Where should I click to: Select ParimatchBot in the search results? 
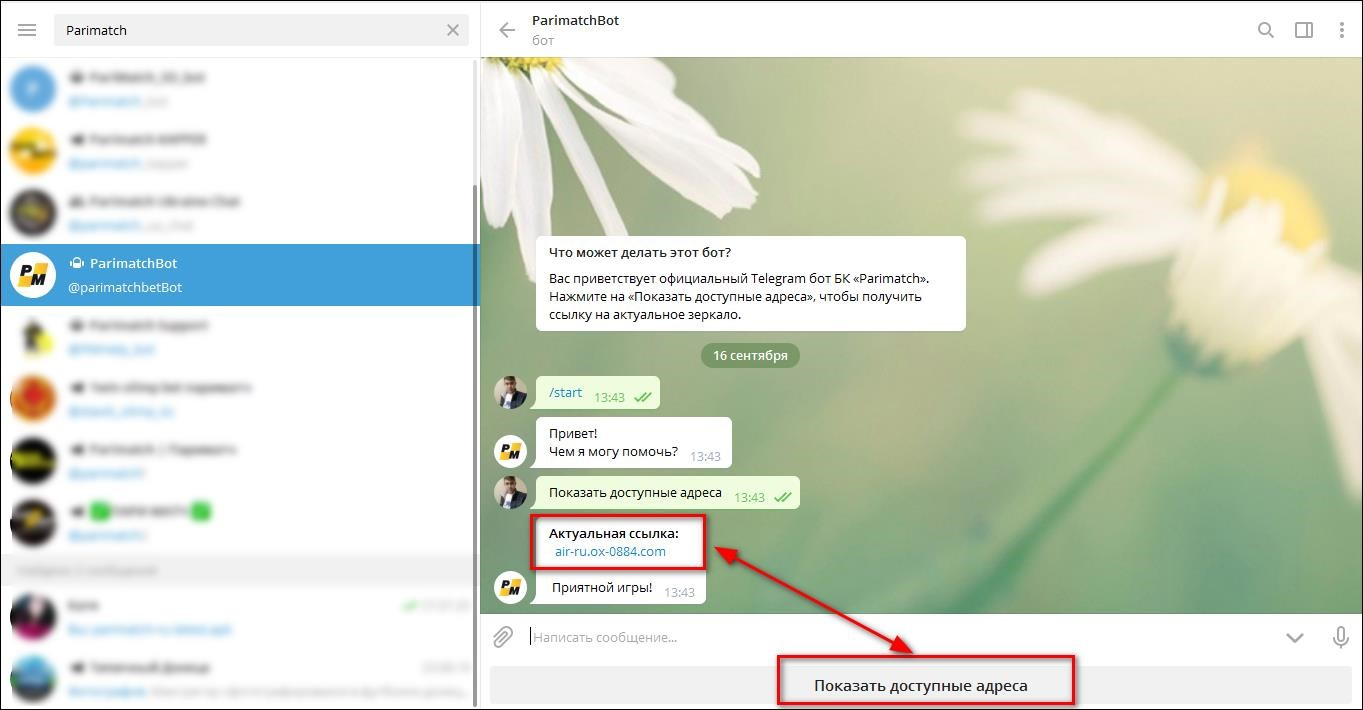point(240,275)
